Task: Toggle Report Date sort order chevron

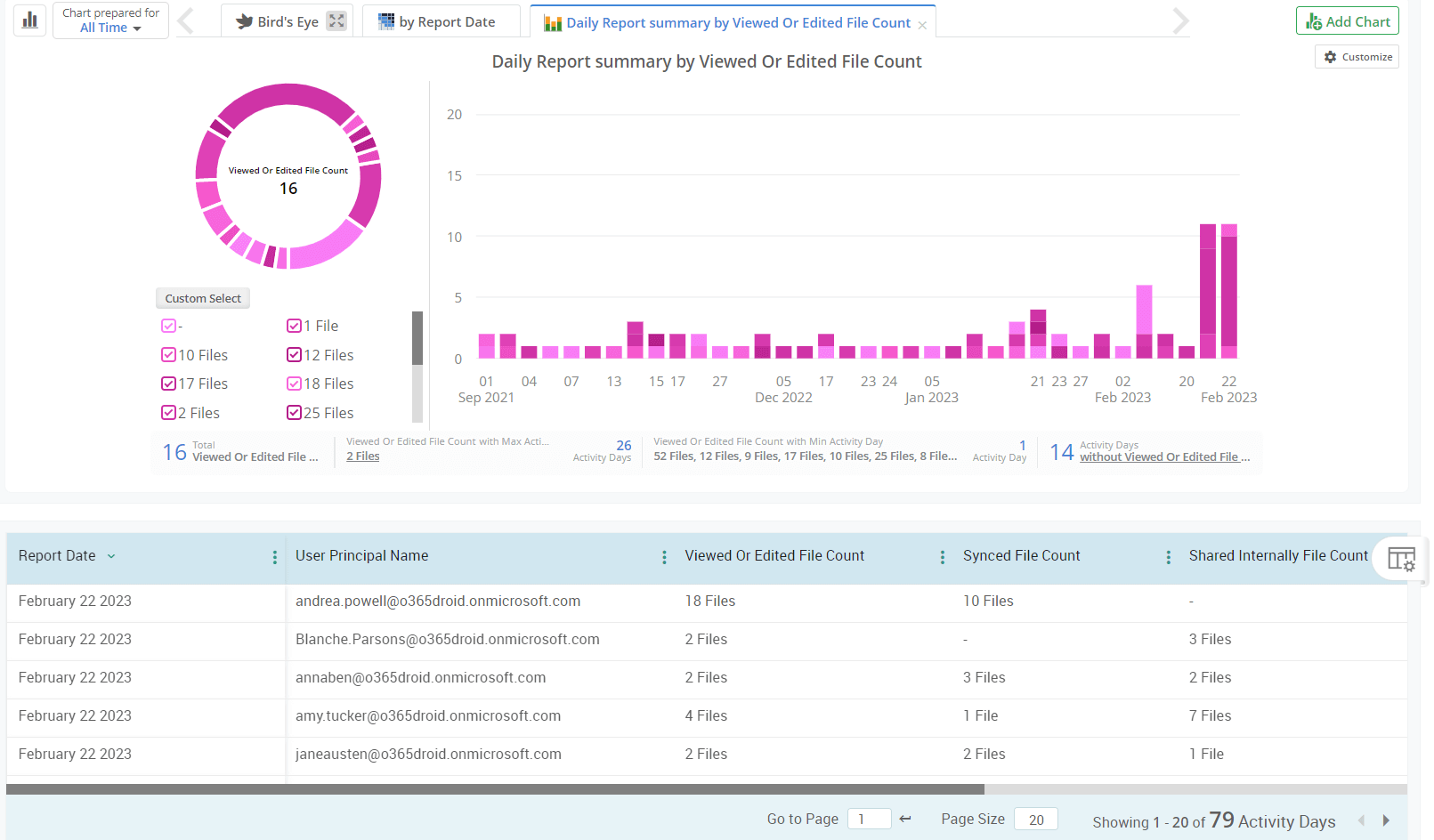Action: click(111, 555)
